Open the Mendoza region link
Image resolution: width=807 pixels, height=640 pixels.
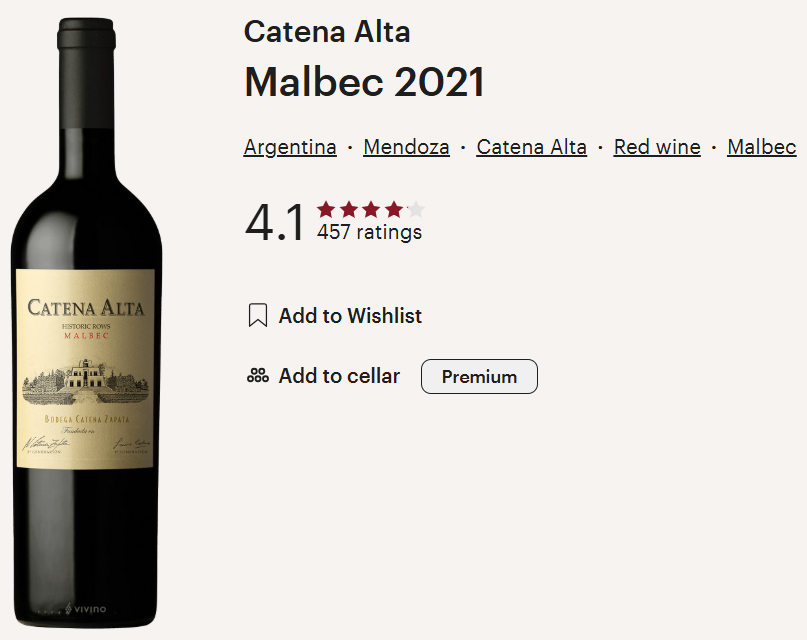407,147
